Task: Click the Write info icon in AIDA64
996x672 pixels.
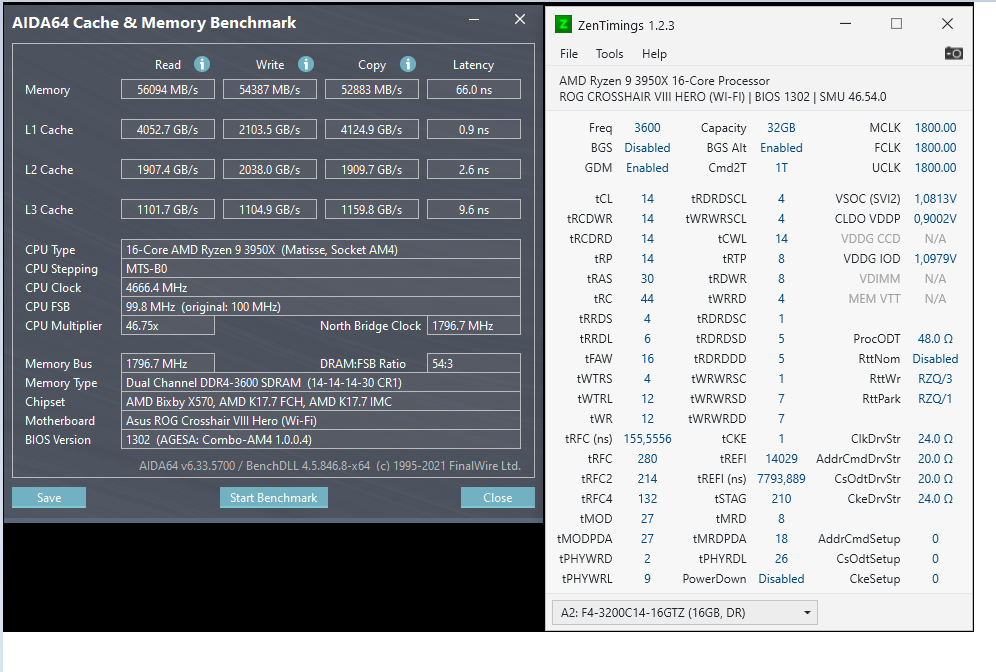Action: [x=306, y=64]
